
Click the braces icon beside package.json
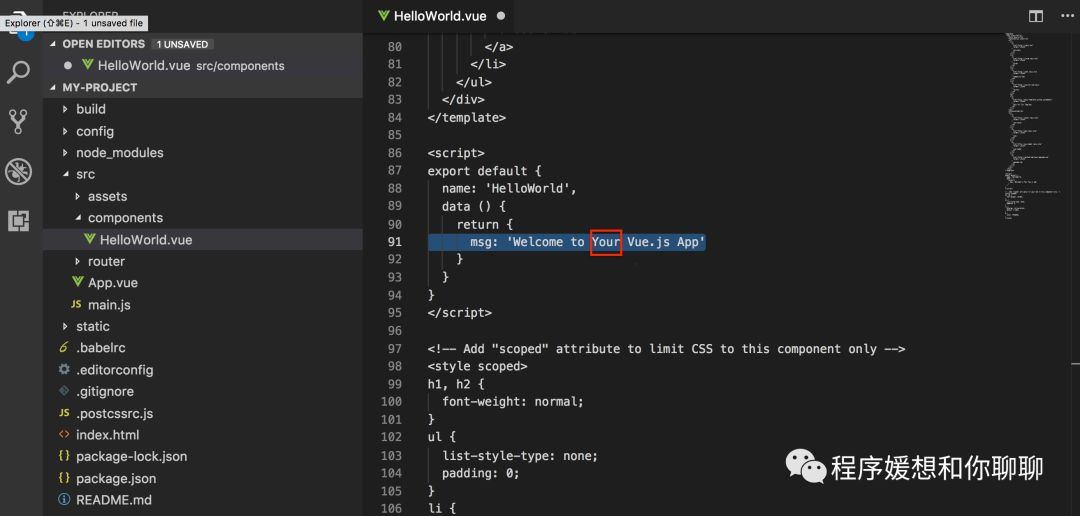coord(65,478)
